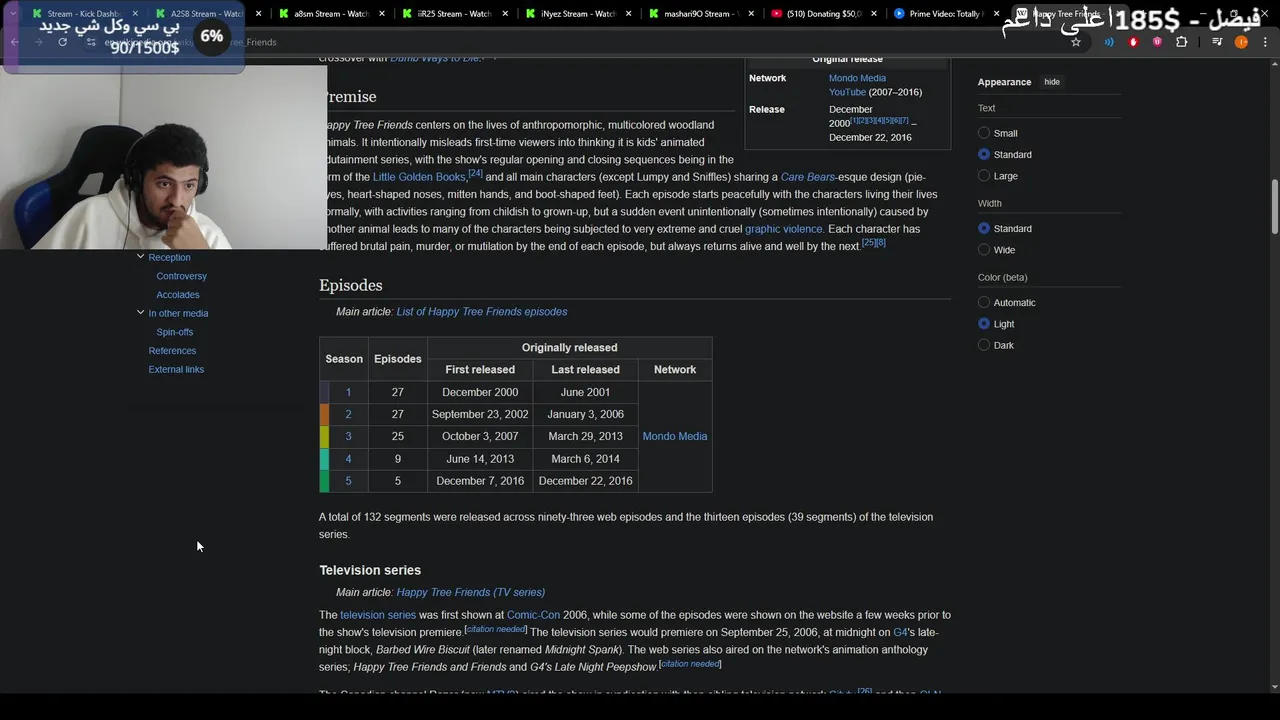Switch to the Prime Video: Totally tab

pos(945,14)
